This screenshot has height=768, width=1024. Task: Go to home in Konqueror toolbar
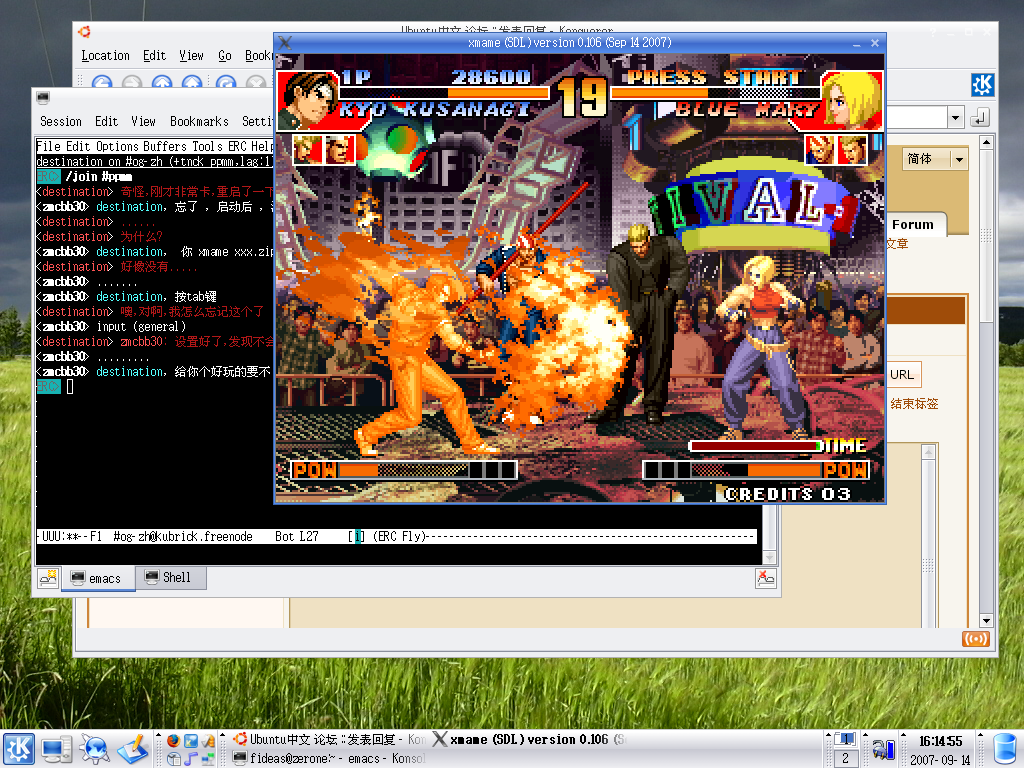point(192,82)
